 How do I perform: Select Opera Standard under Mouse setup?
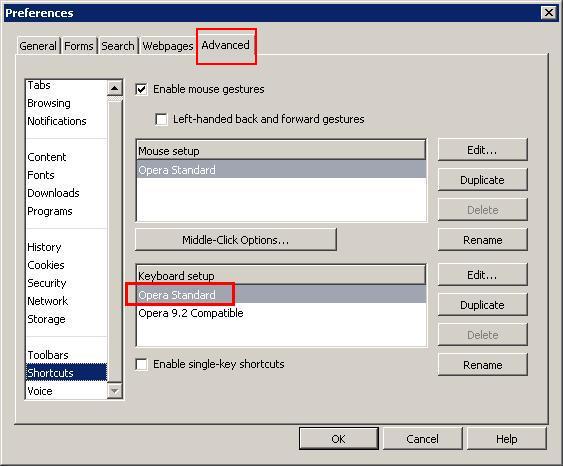282,169
